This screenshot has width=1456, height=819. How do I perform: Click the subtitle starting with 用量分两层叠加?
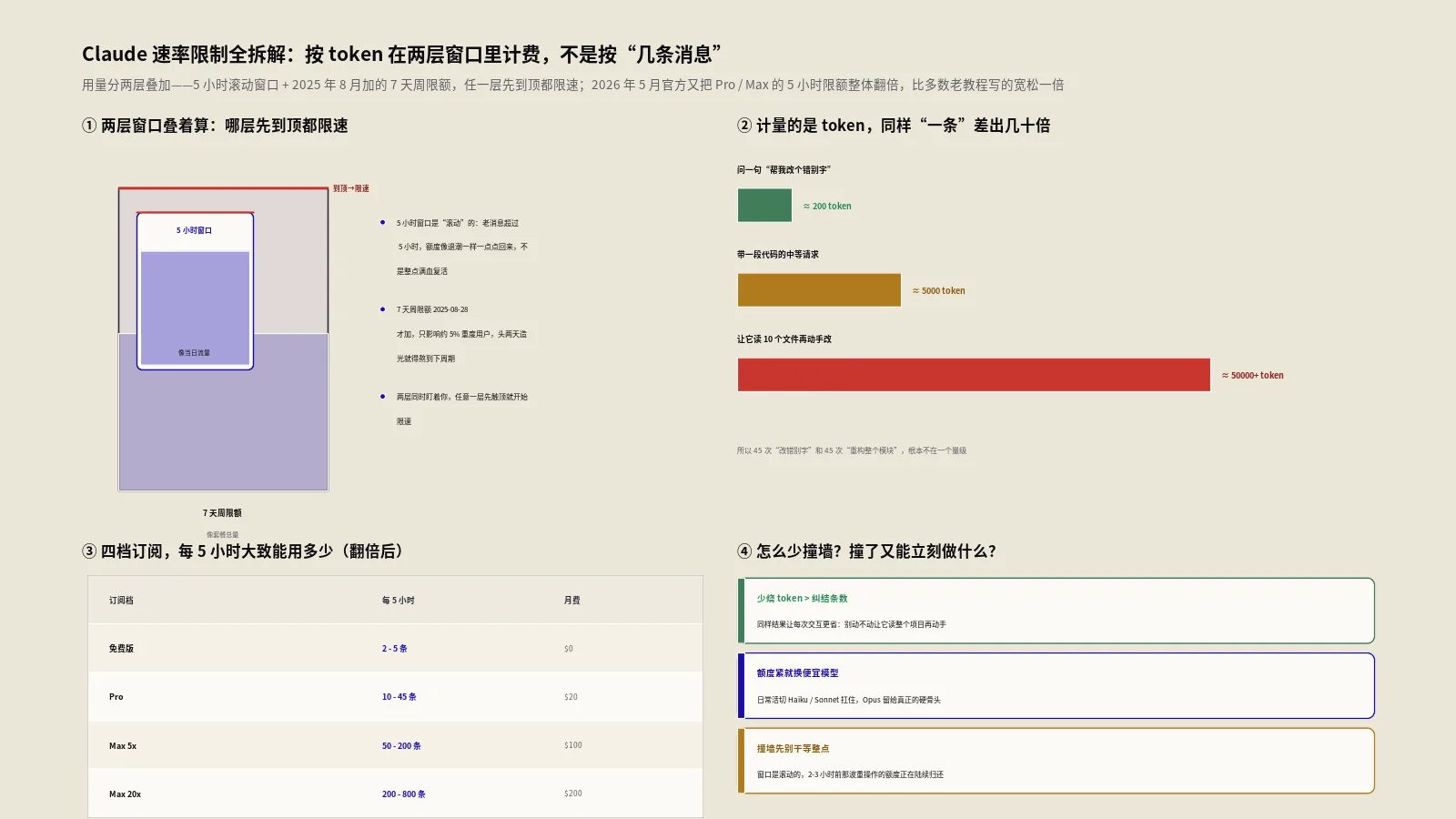572,85
